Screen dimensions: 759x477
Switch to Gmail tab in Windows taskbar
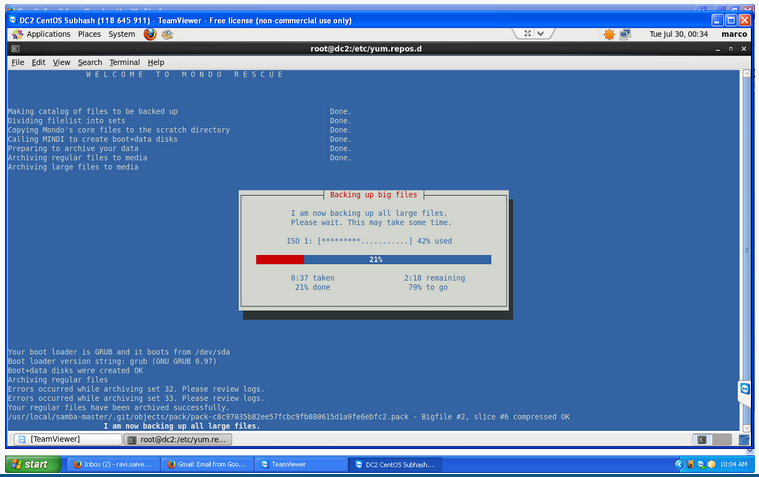[206, 464]
